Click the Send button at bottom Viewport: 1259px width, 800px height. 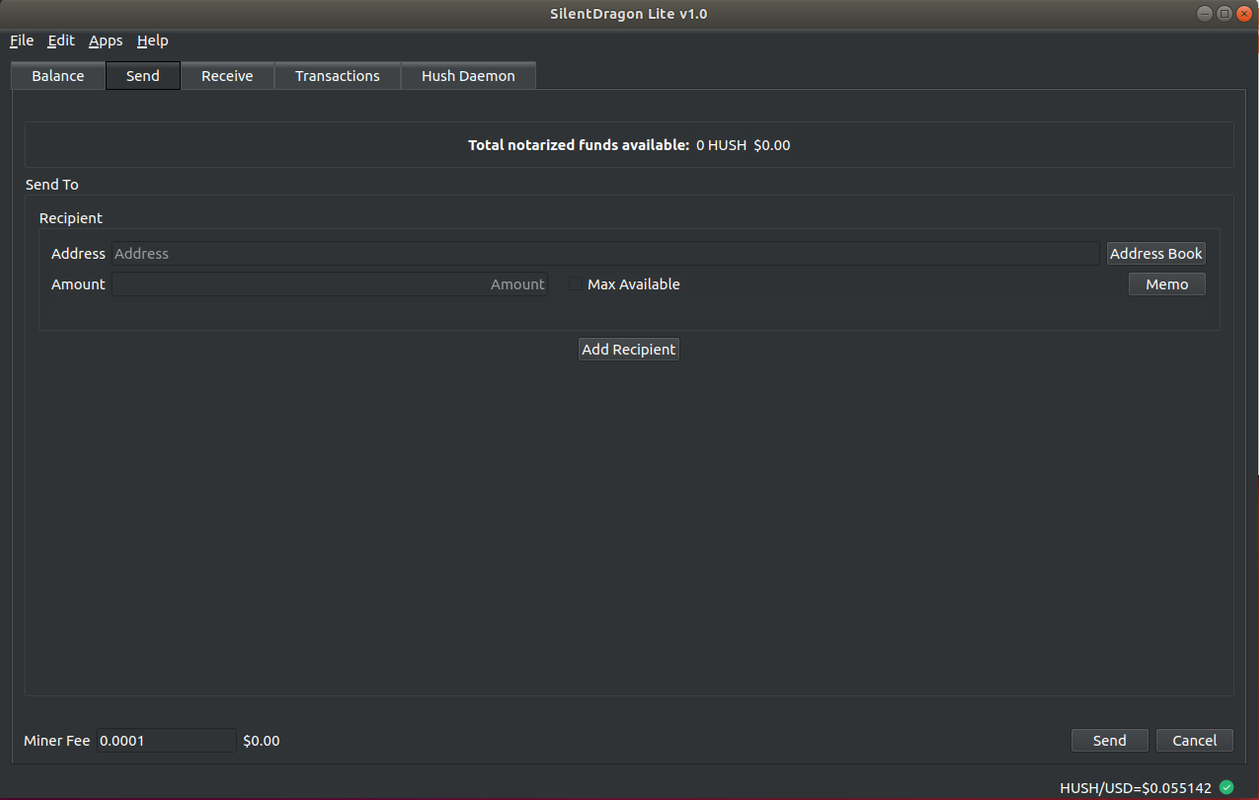[x=1109, y=740]
